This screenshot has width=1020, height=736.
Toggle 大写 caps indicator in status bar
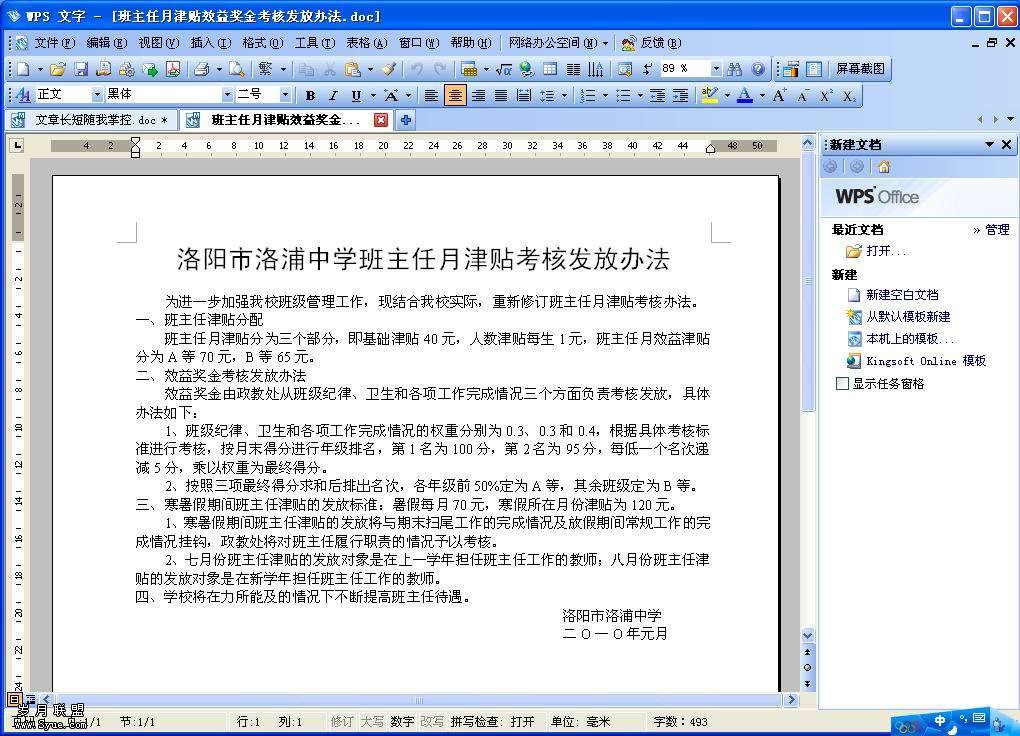pyautogui.click(x=371, y=722)
